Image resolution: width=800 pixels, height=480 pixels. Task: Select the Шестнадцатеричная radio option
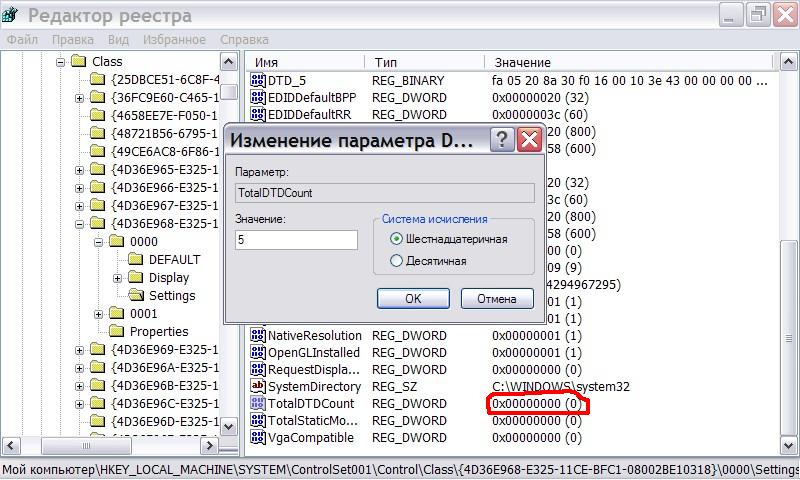coord(397,239)
